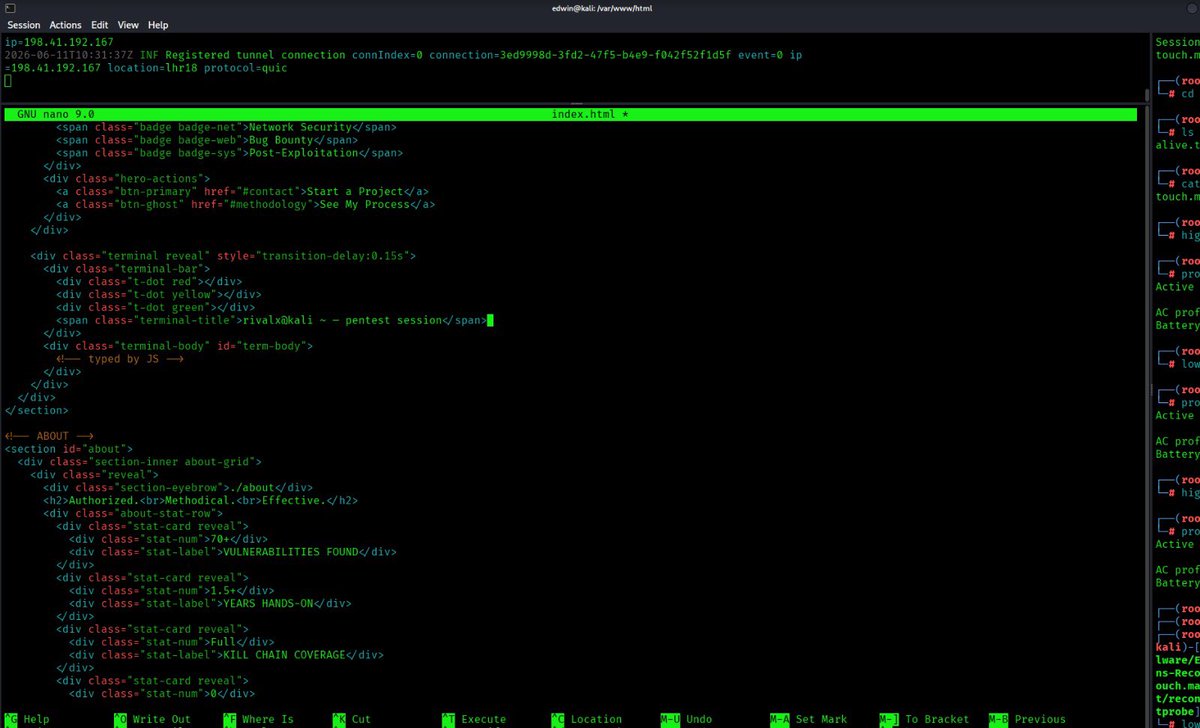Click the pane split handle above the nano header
This screenshot has width=1200, height=728.
click(575, 103)
